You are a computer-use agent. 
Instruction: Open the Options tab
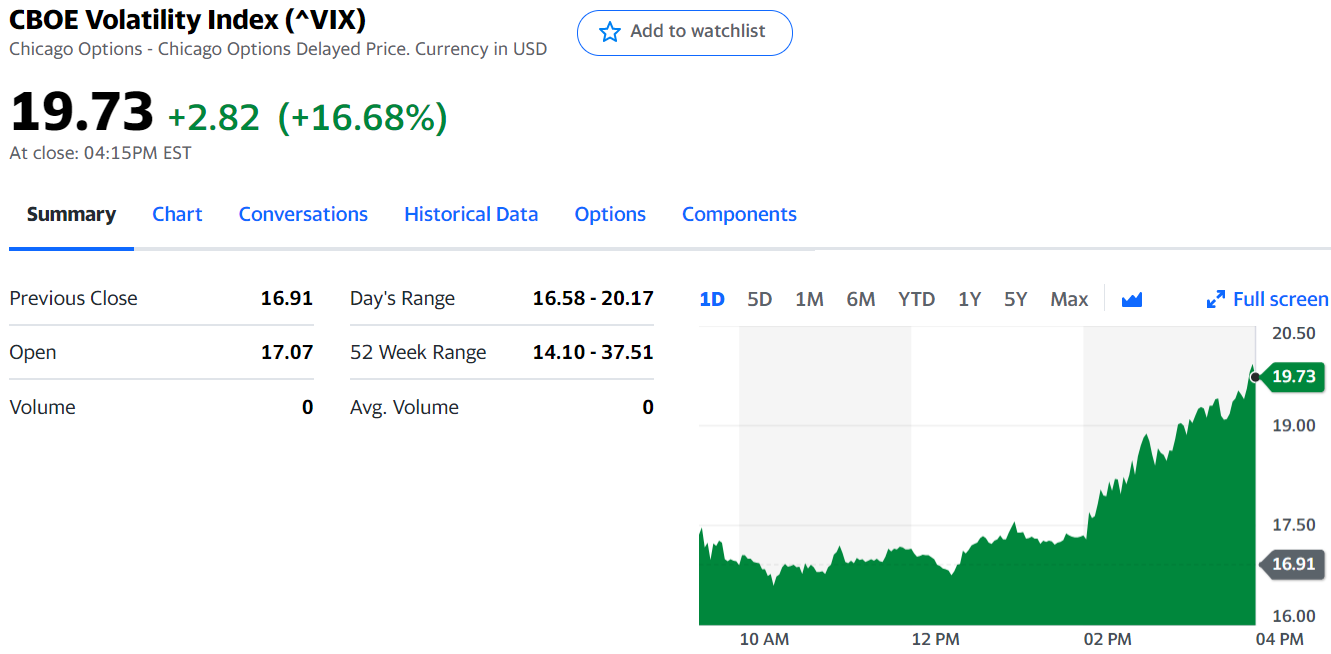610,214
